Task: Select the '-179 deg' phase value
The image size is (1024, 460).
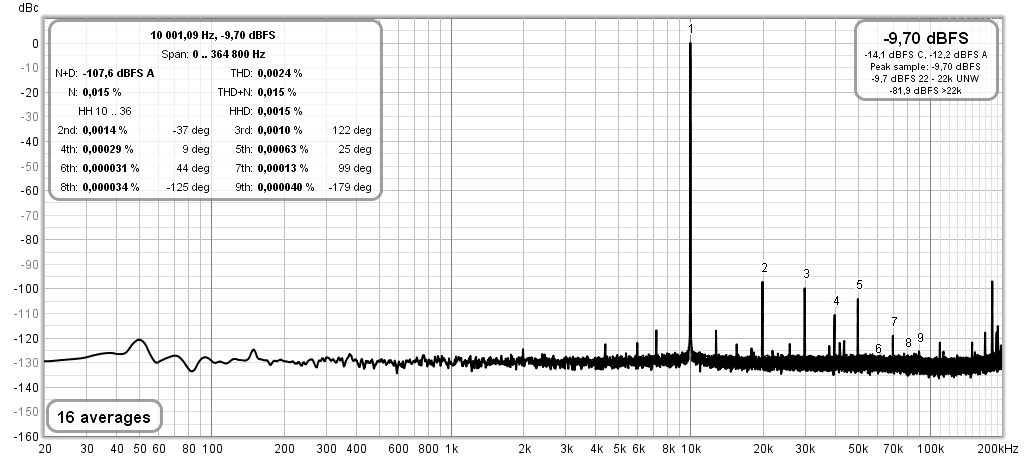Action: (350, 187)
